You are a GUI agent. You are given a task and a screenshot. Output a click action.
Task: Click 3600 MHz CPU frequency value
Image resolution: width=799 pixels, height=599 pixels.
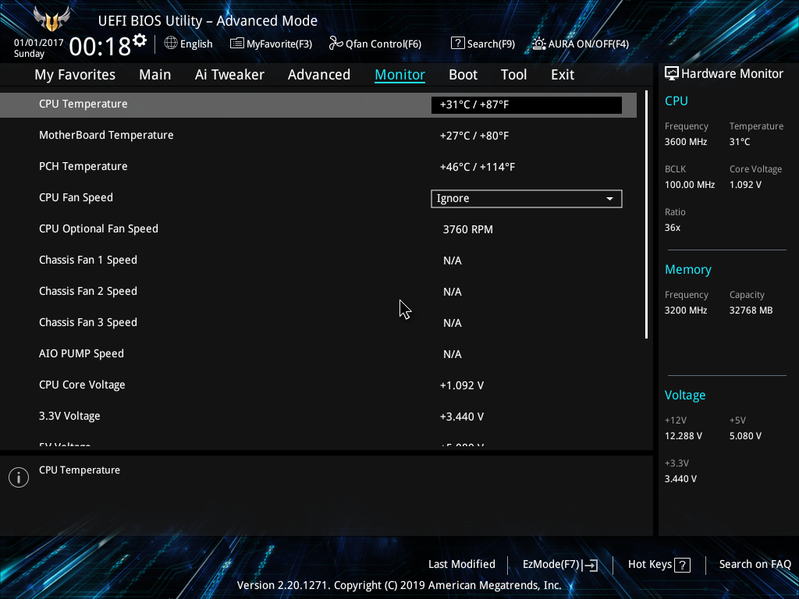point(685,142)
